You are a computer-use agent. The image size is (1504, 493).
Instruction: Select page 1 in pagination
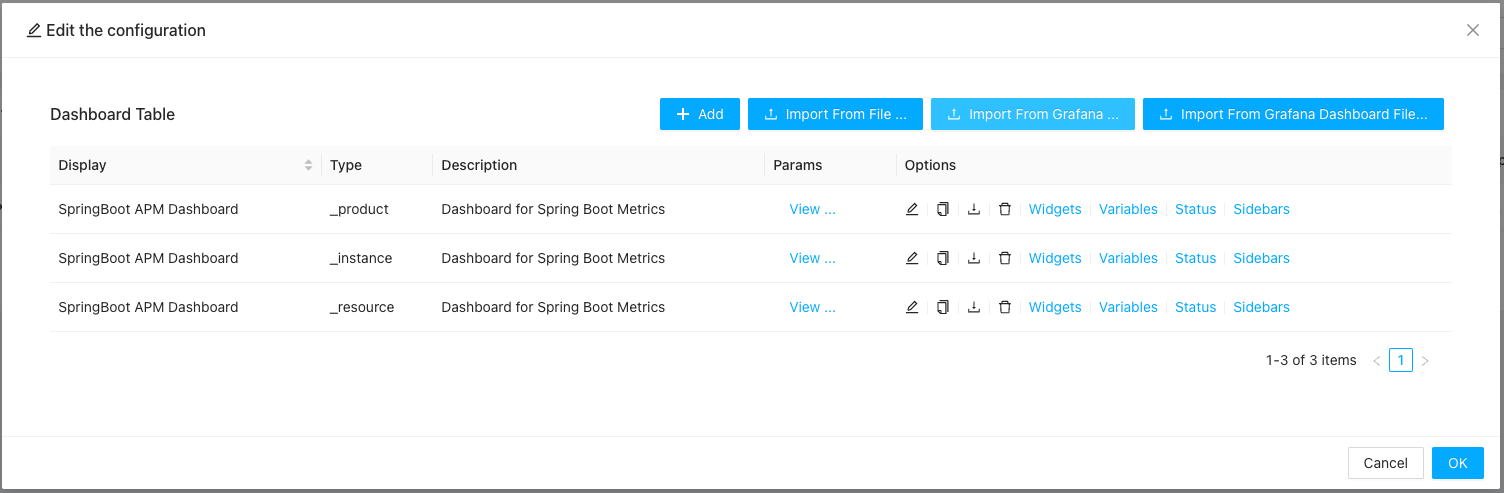pos(1400,360)
